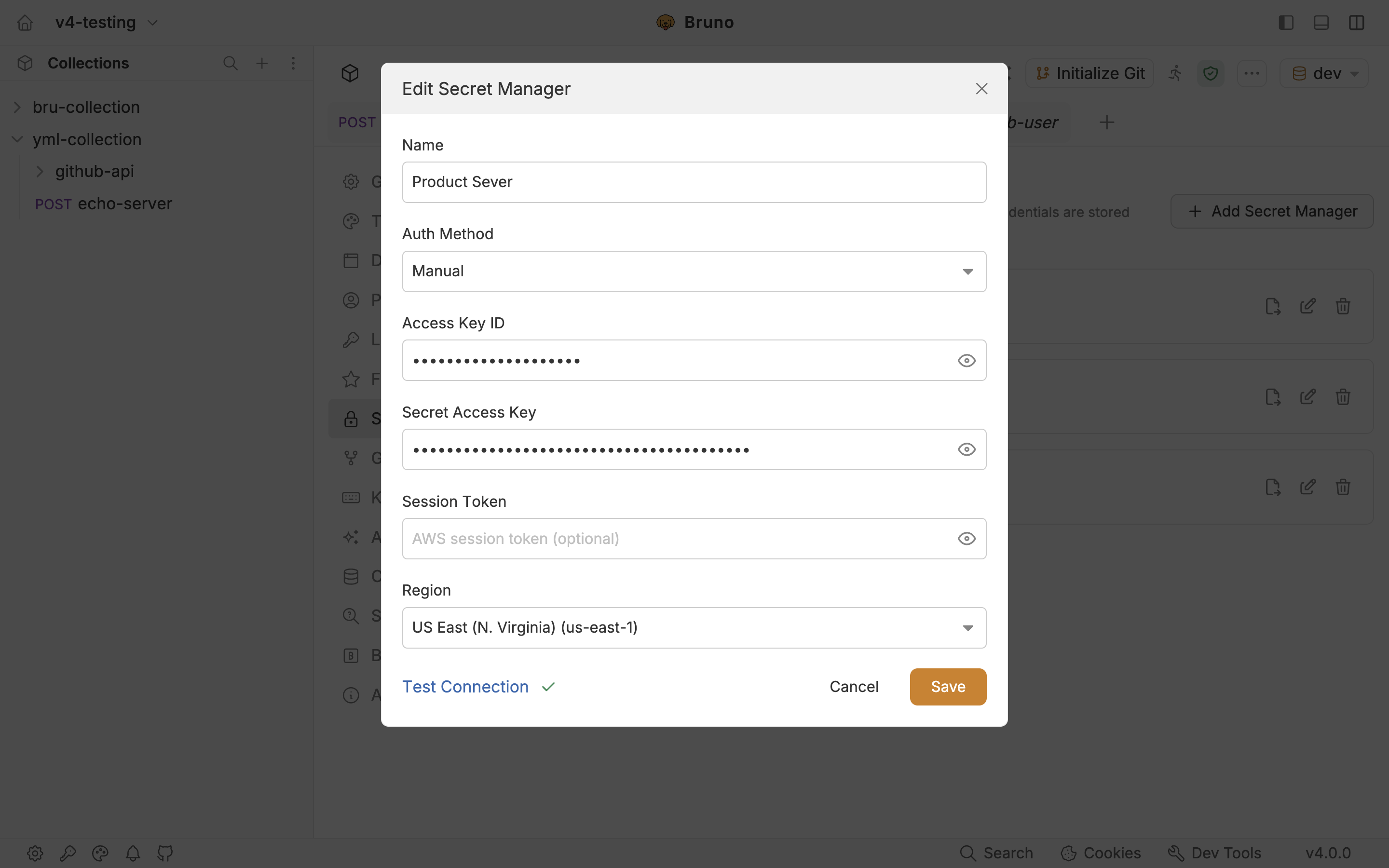Screen dimensions: 1389x868
Task: Click the collection cube icon beside the tabs
Action: point(350,73)
